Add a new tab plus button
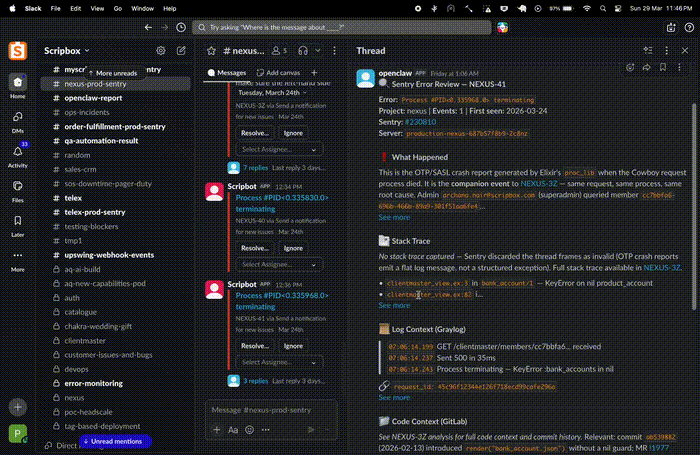 coord(314,73)
